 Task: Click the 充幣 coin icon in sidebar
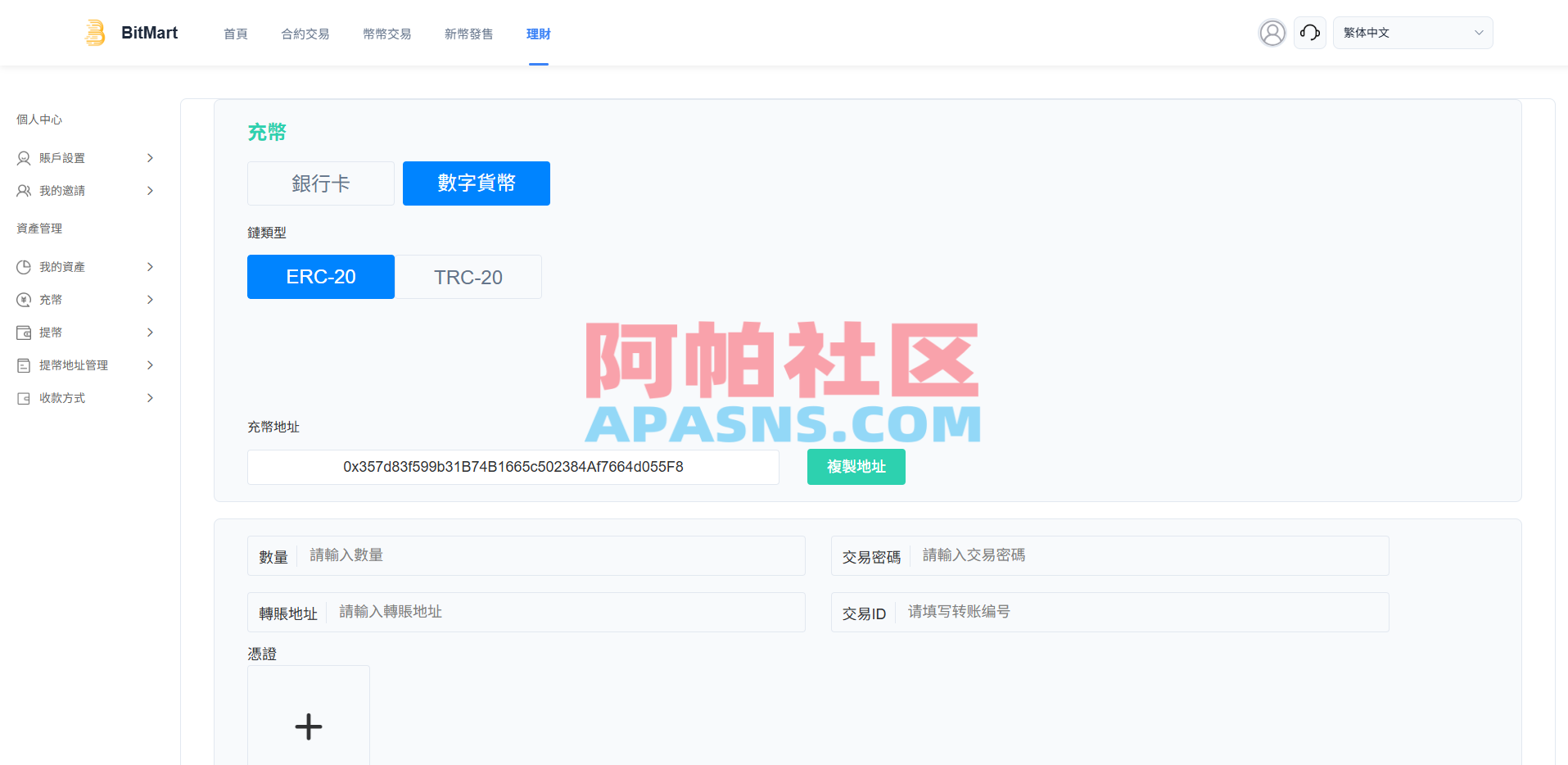24,300
